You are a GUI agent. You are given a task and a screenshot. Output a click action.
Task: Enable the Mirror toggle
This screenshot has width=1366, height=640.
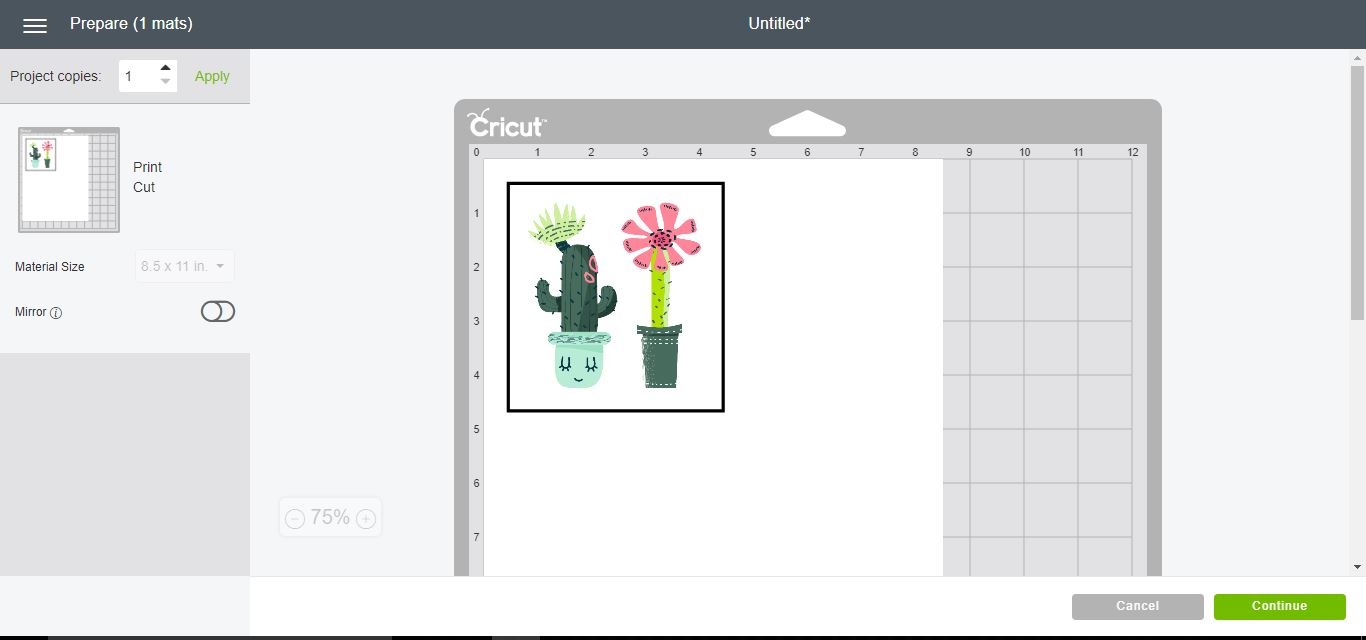(x=217, y=311)
